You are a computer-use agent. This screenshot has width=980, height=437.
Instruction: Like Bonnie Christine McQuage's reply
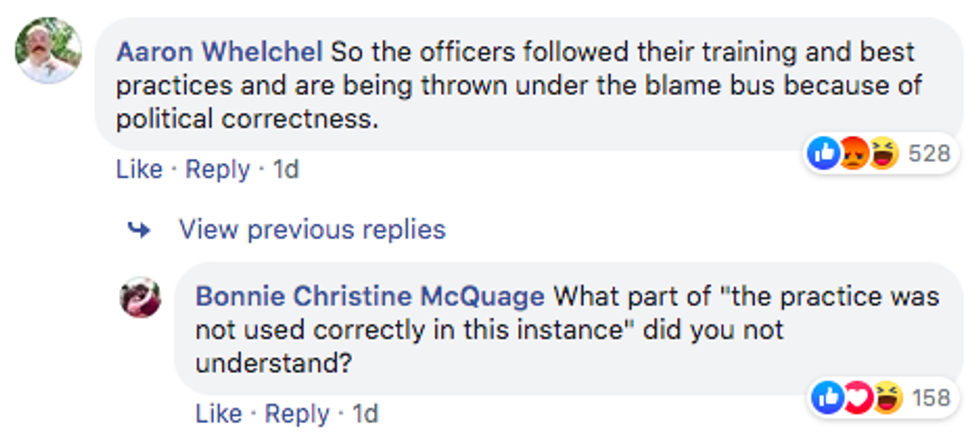[217, 414]
